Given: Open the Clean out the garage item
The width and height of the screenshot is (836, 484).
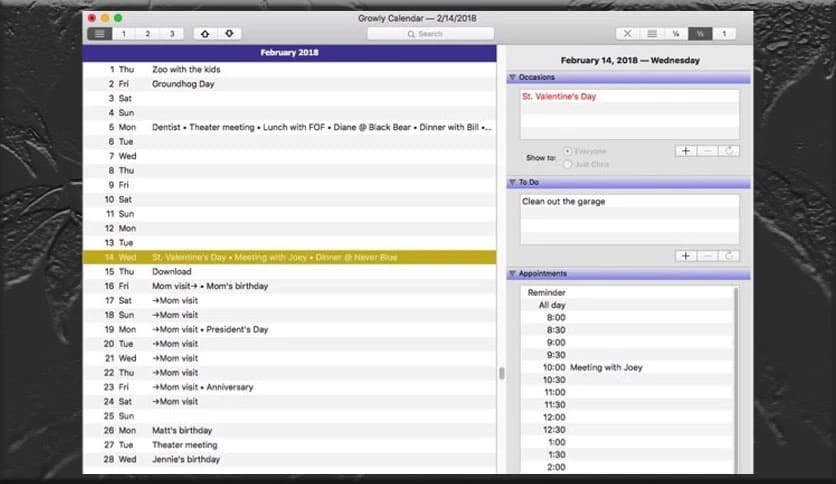Looking at the screenshot, I should point(564,202).
